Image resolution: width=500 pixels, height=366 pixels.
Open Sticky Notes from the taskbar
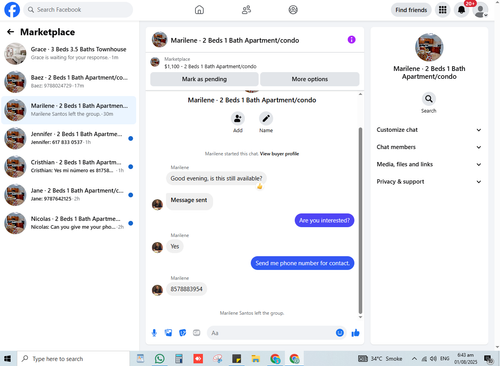click(237, 359)
